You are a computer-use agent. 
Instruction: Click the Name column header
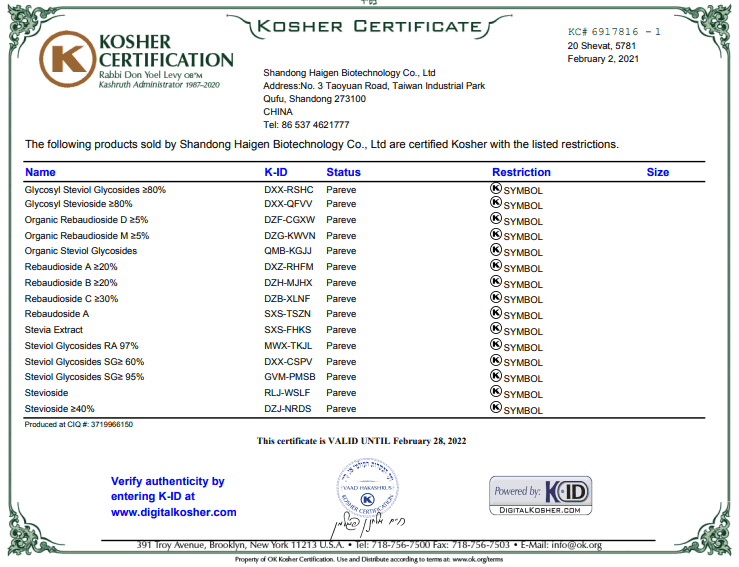tap(40, 173)
